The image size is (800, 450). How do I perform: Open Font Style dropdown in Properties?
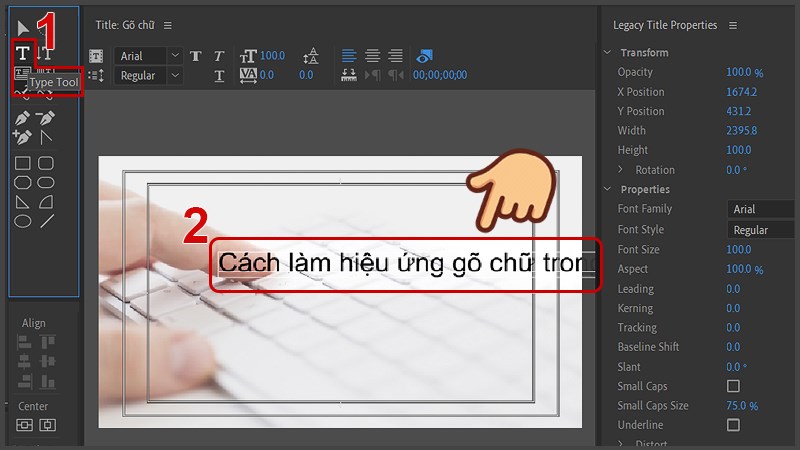click(x=761, y=230)
